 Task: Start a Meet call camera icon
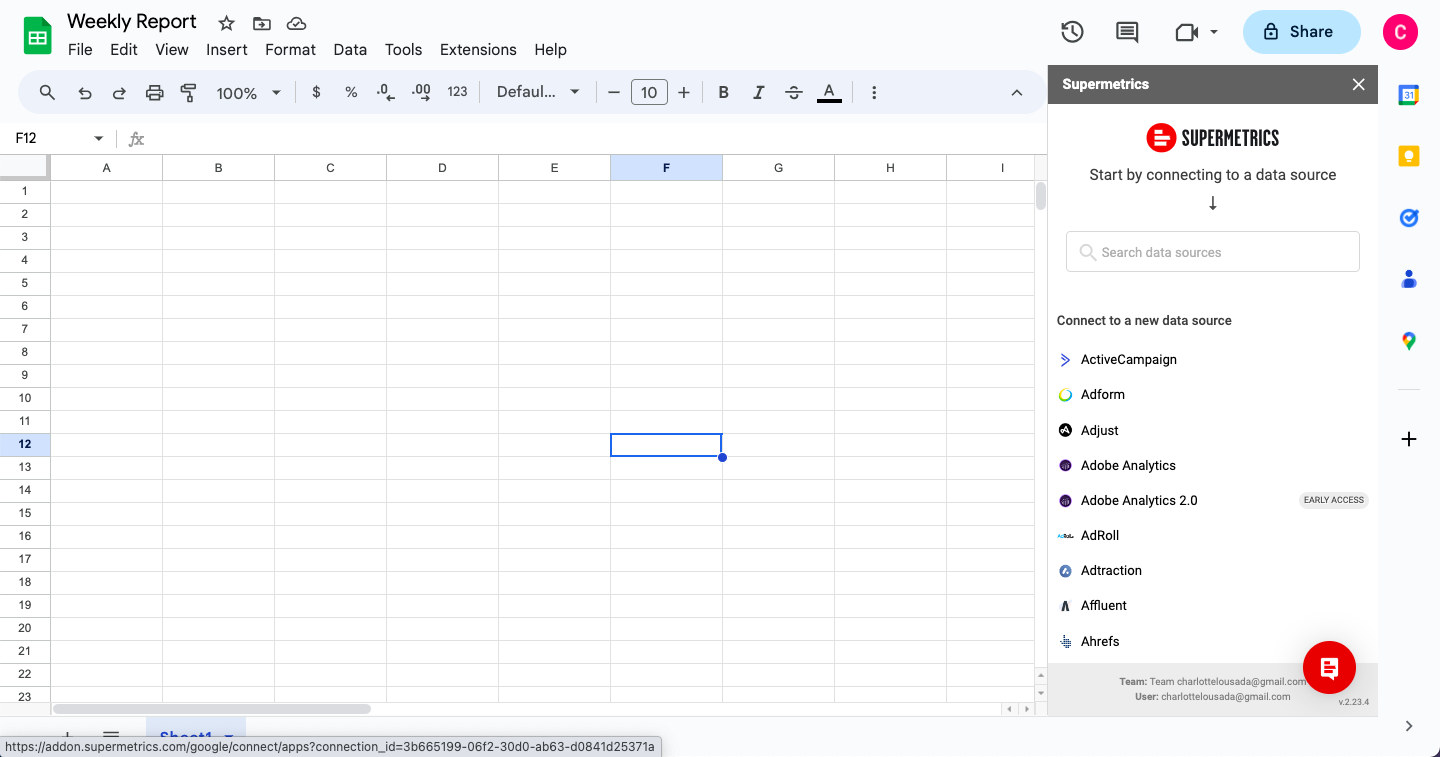1186,32
